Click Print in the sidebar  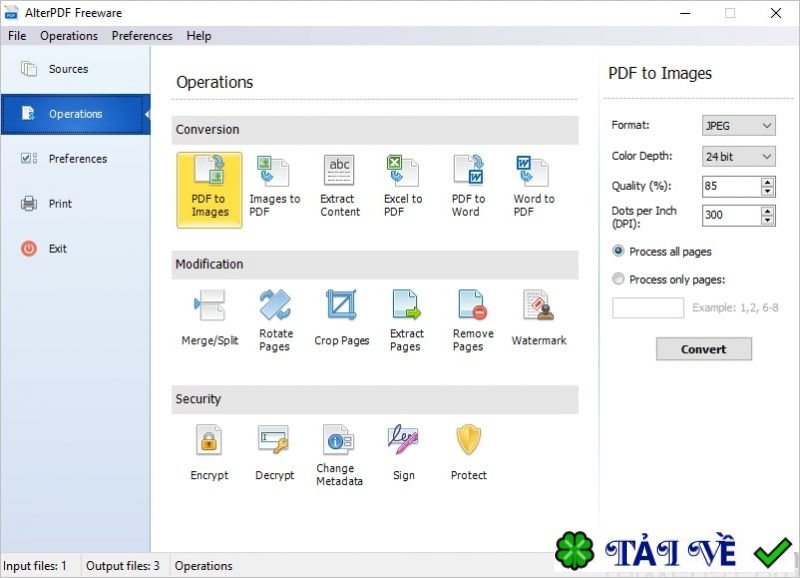point(76,204)
